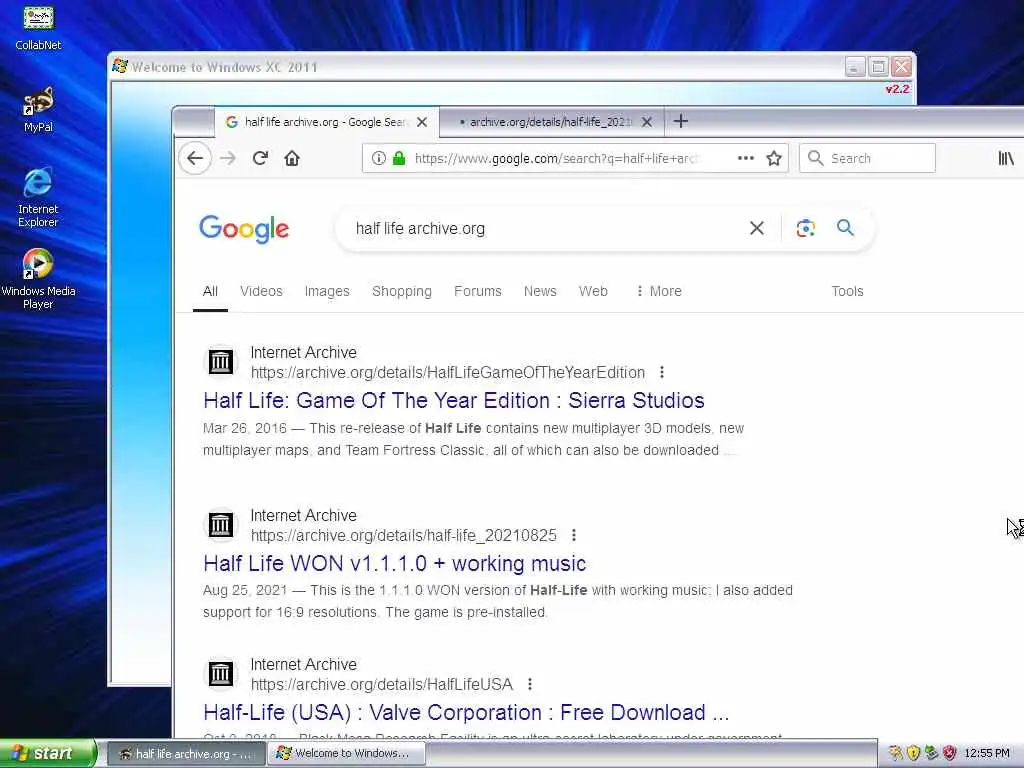Open the search Tools options
This screenshot has width=1024, height=768.
point(847,291)
